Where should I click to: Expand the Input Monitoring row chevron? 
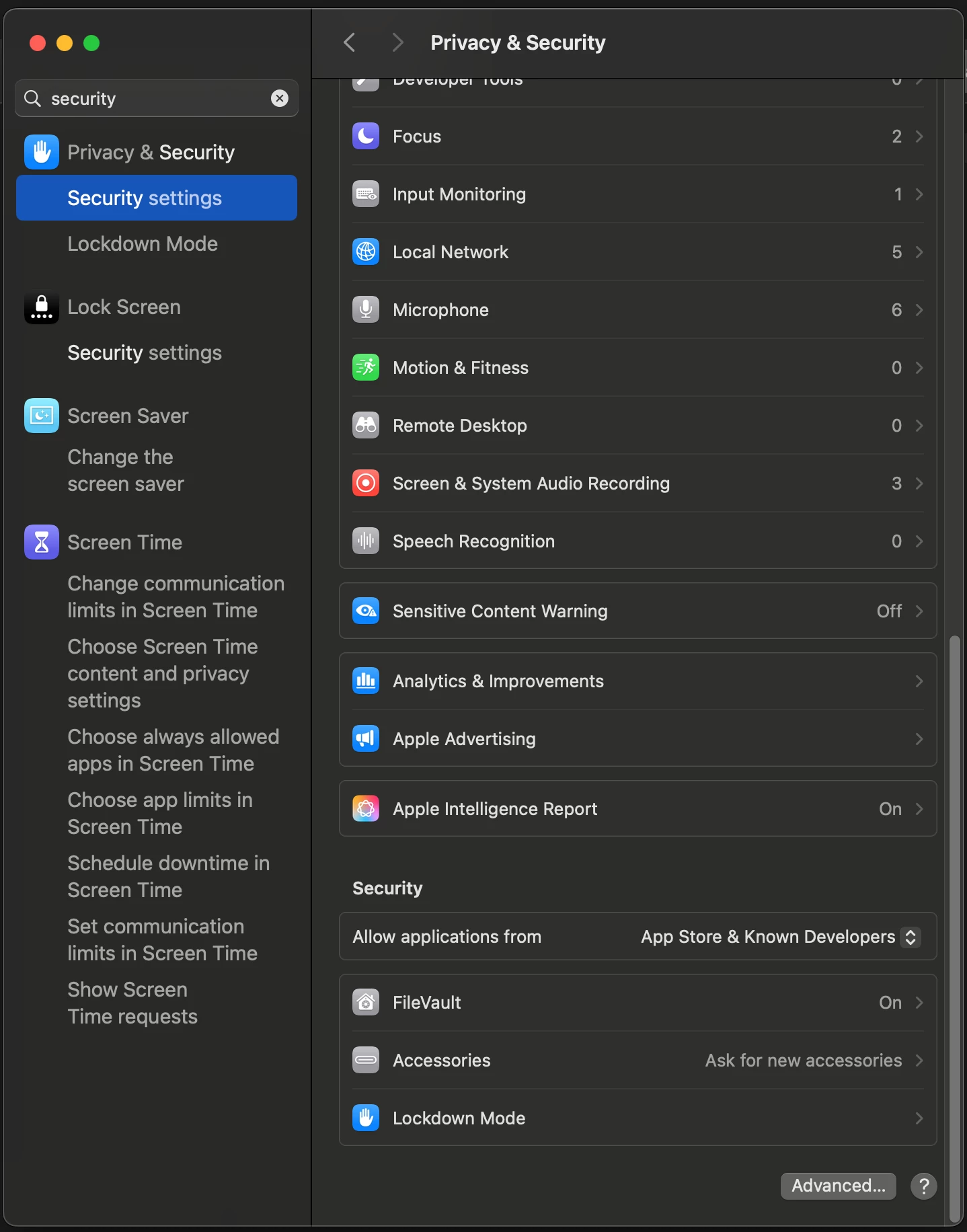[x=919, y=194]
